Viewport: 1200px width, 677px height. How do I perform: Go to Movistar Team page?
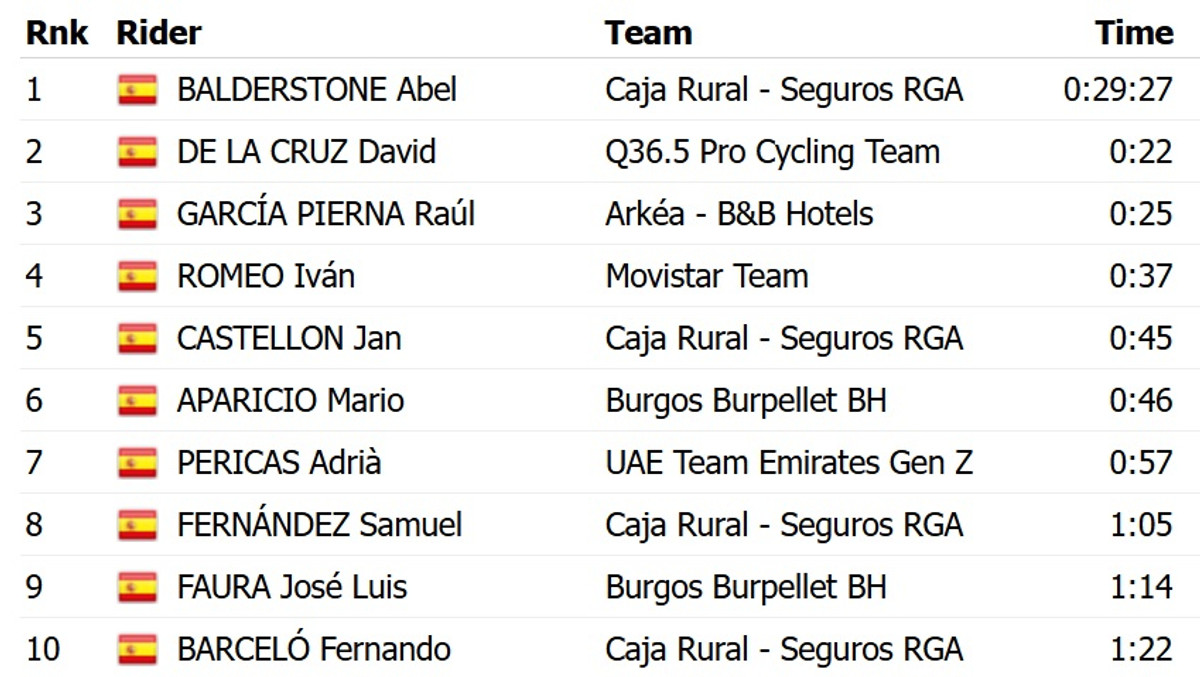706,276
